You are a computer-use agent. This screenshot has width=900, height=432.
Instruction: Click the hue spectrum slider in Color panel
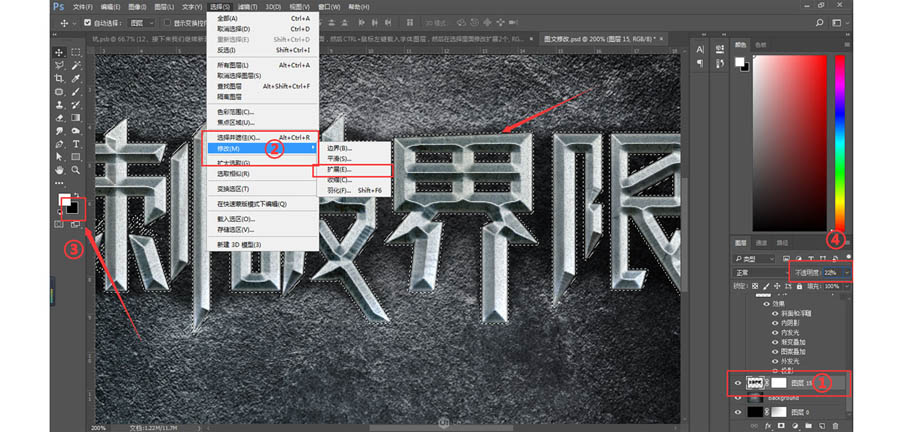pos(840,143)
